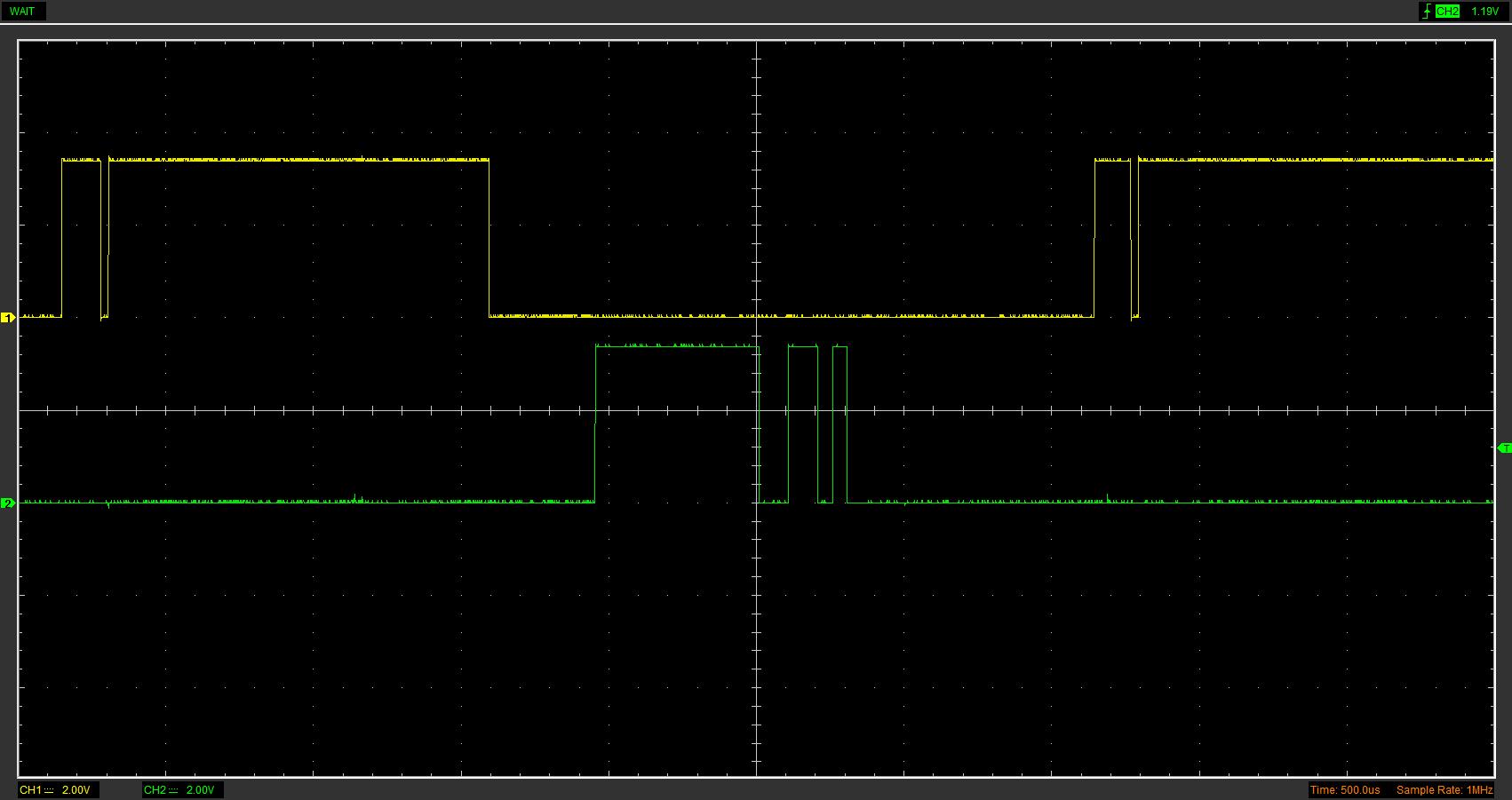This screenshot has width=1512, height=800.
Task: Click the top of the wide green CH2 pulse
Action: 677,346
